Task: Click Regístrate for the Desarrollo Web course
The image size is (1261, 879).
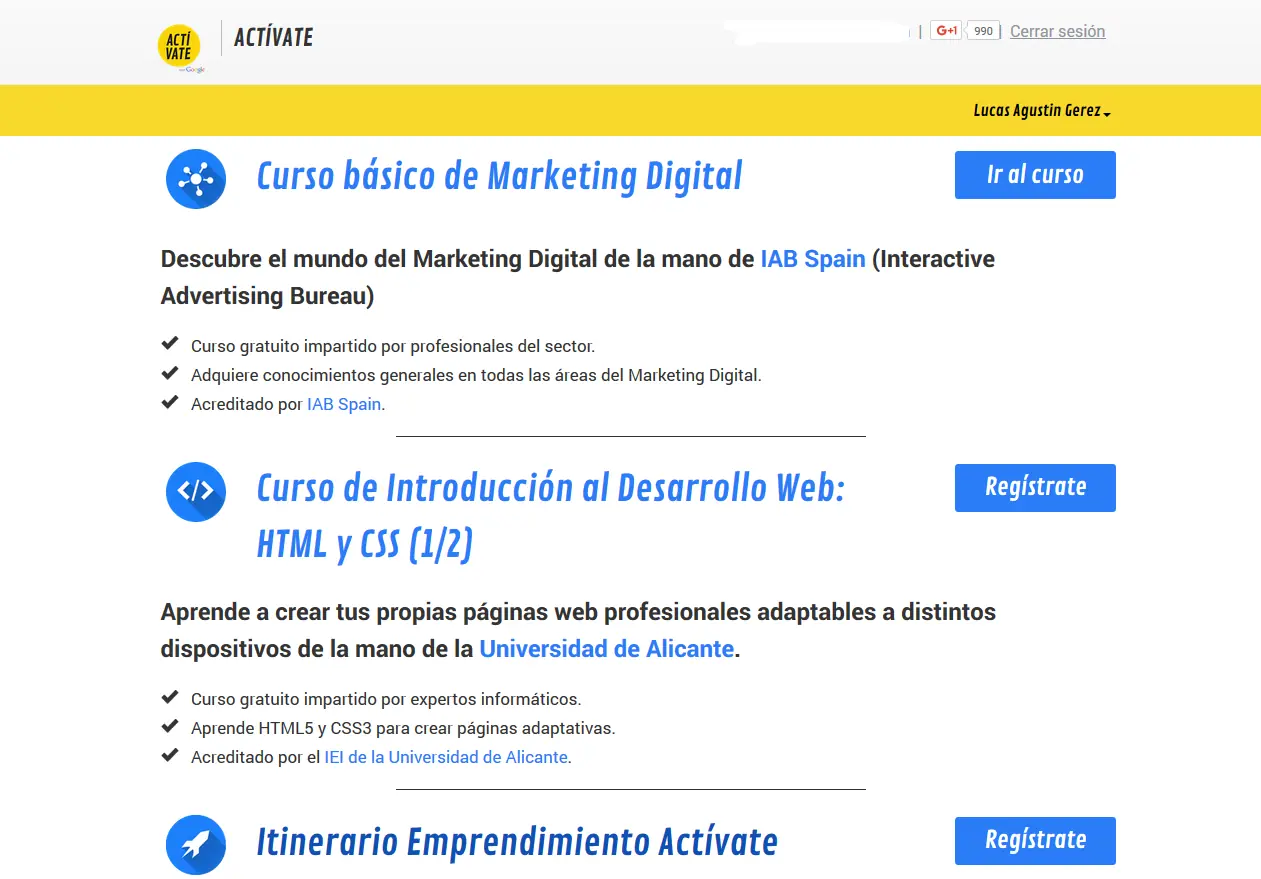Action: point(1035,488)
